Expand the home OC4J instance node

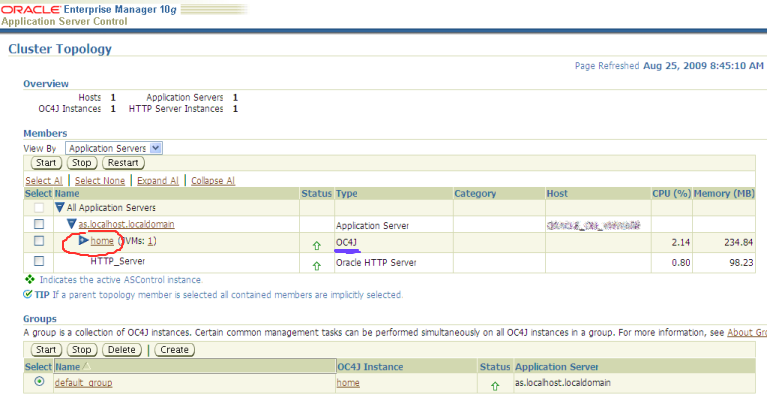click(83, 240)
